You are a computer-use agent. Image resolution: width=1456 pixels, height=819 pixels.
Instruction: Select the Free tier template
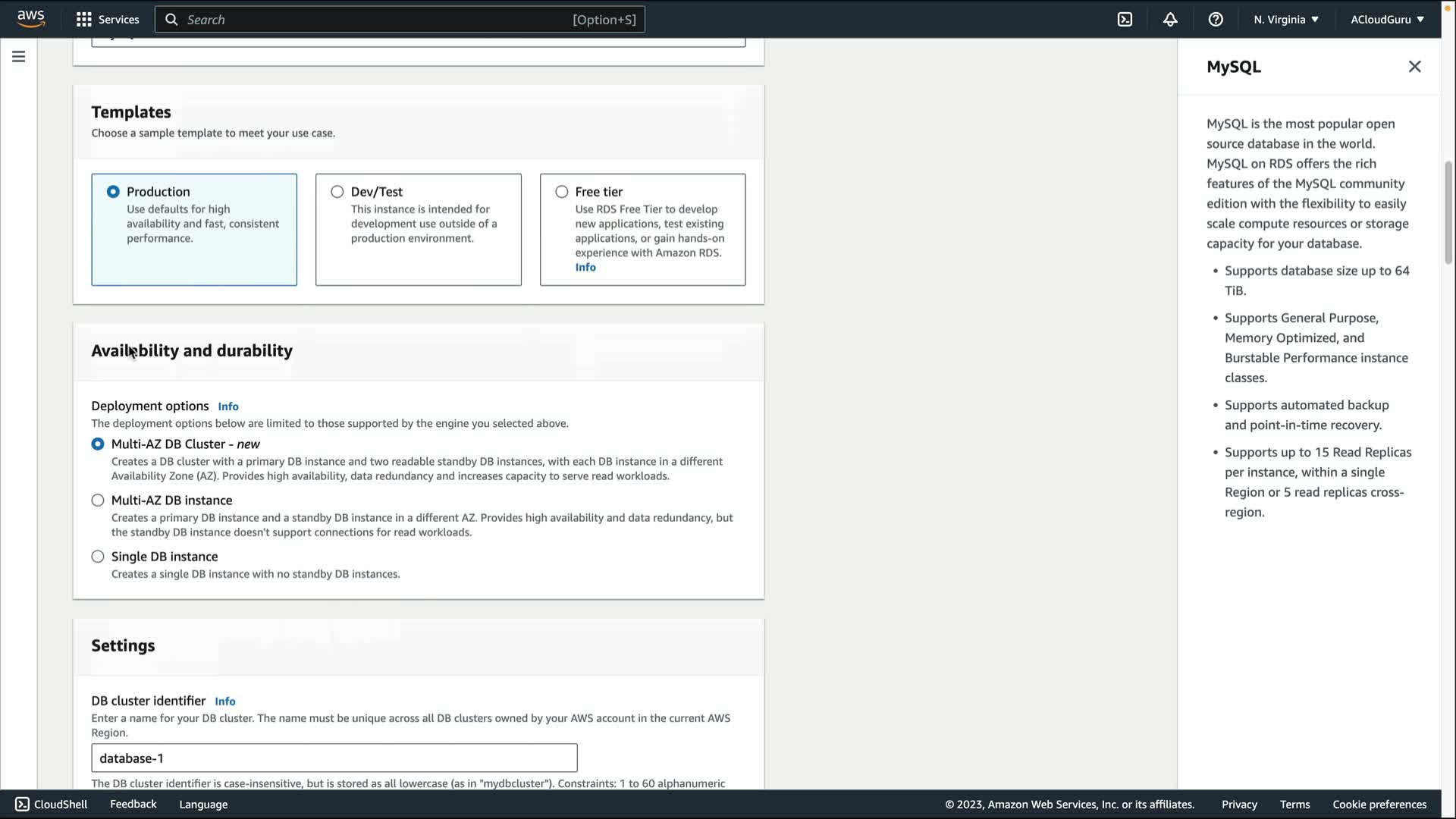point(562,192)
